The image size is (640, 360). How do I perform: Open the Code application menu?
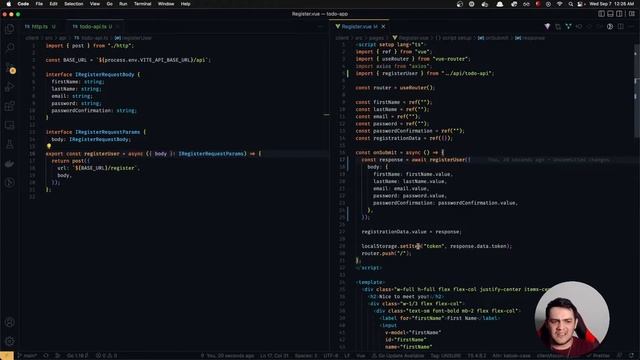coord(23,4)
